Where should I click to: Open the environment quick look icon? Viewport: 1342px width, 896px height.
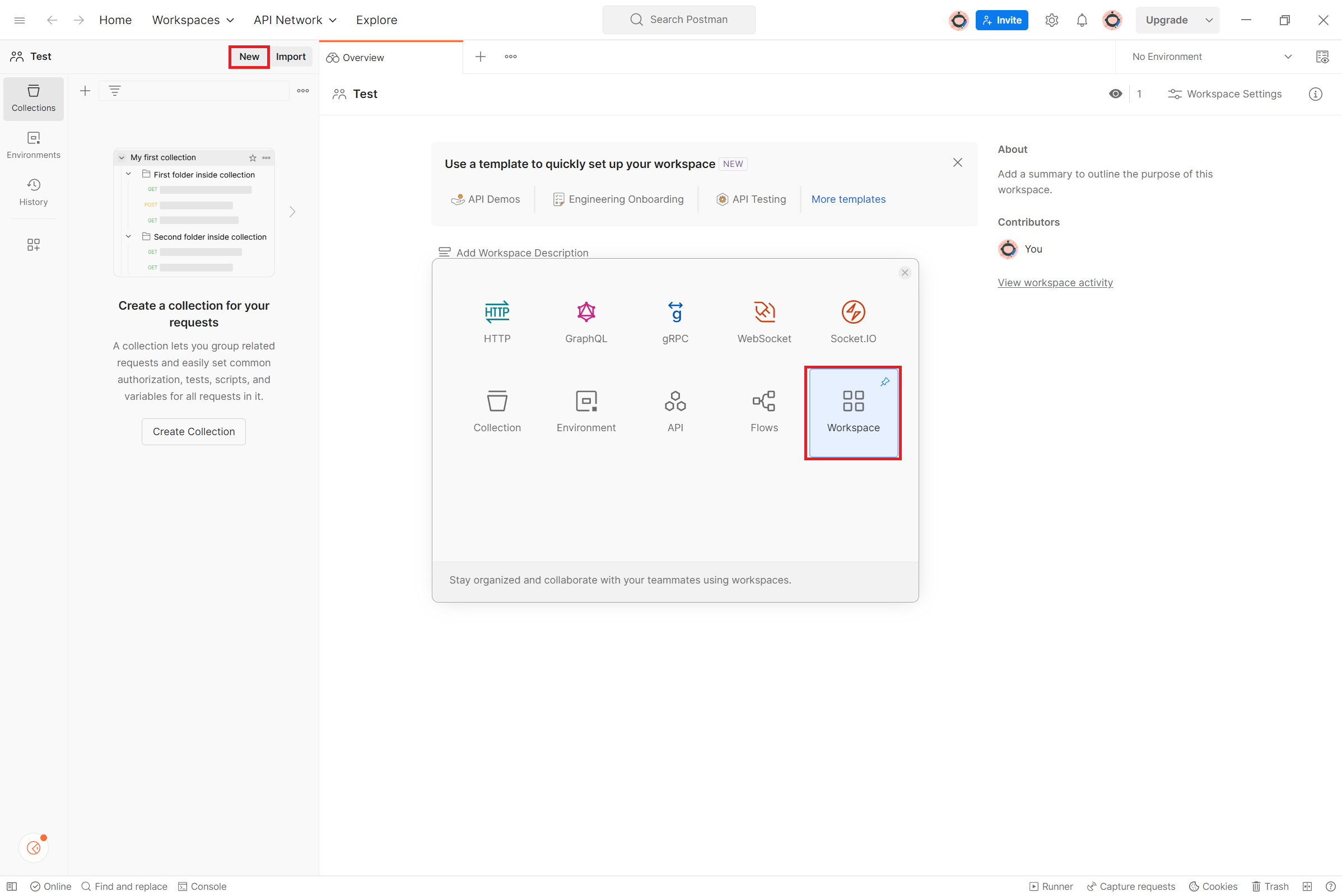[x=1321, y=57]
